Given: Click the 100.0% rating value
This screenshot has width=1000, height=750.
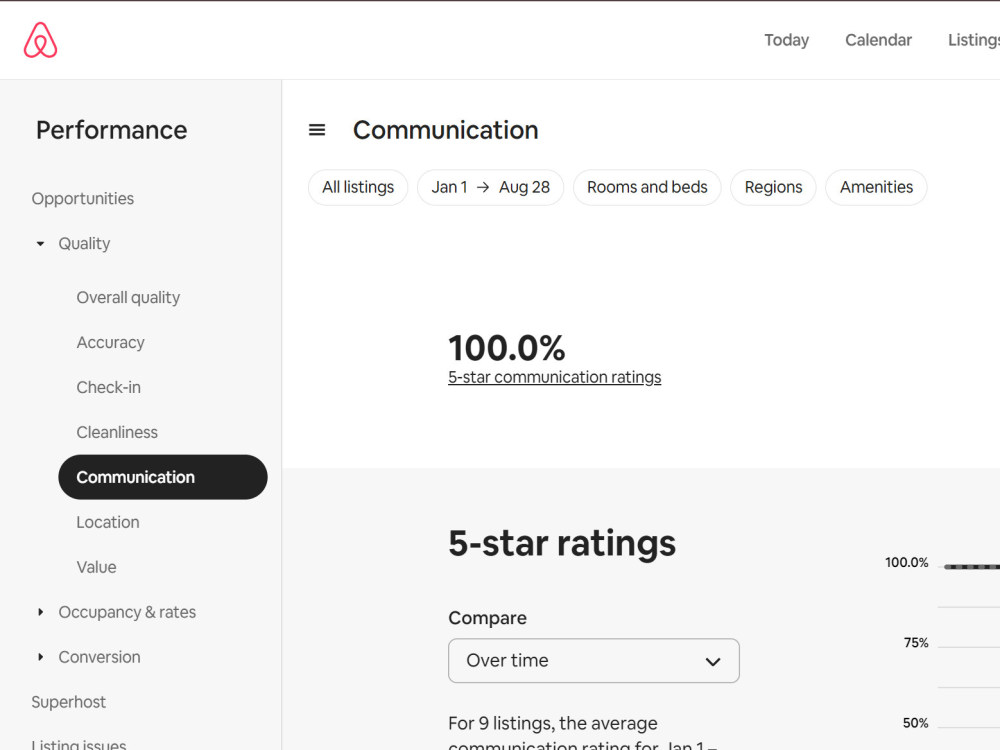Looking at the screenshot, I should tap(506, 348).
